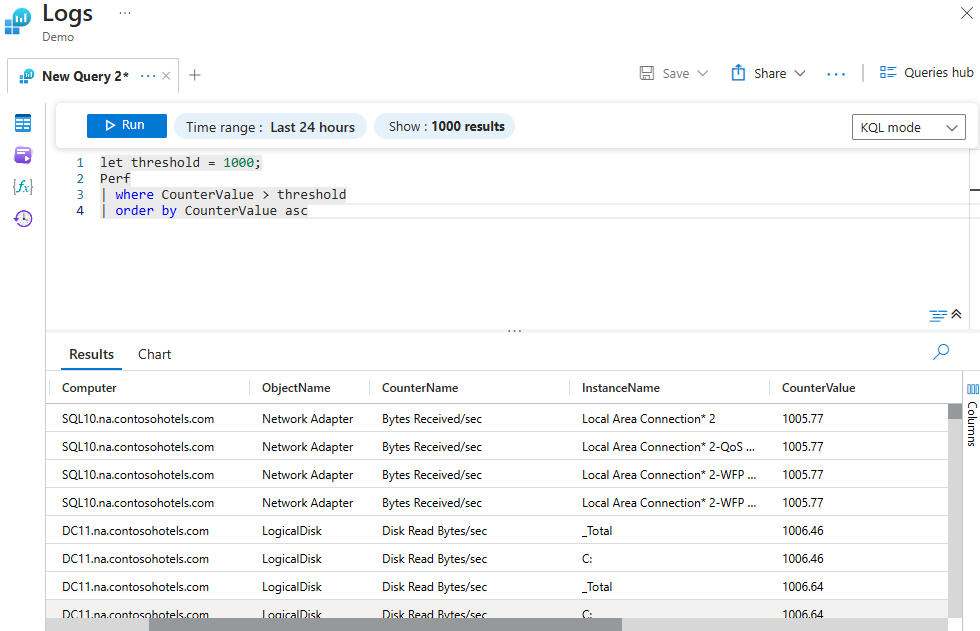Open the Queries sidebar icon
The width and height of the screenshot is (980, 631).
coord(23,155)
